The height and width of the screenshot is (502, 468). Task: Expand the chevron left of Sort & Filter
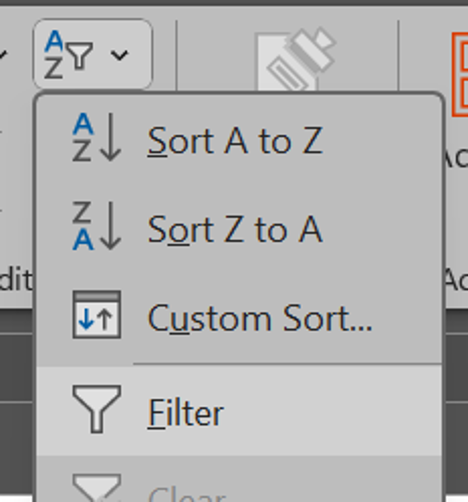3,54
